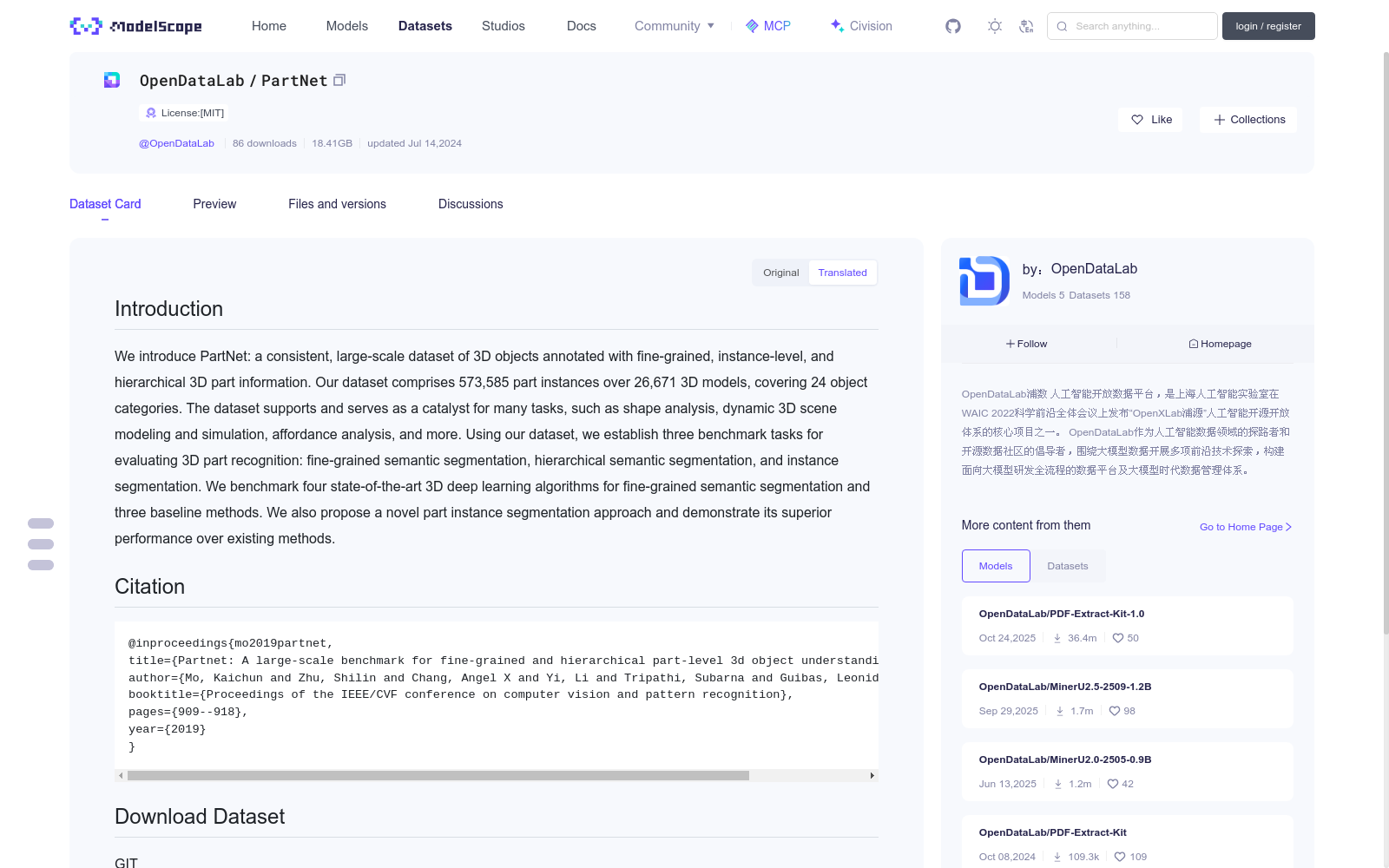Open the Studios nav item
1389x868 pixels.
(x=504, y=26)
